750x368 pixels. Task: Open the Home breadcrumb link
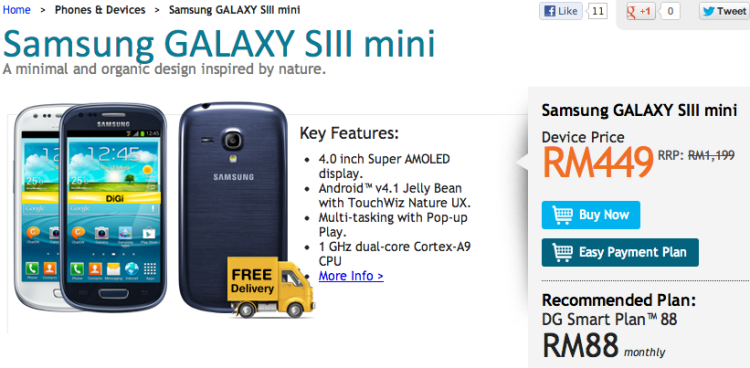tap(17, 10)
